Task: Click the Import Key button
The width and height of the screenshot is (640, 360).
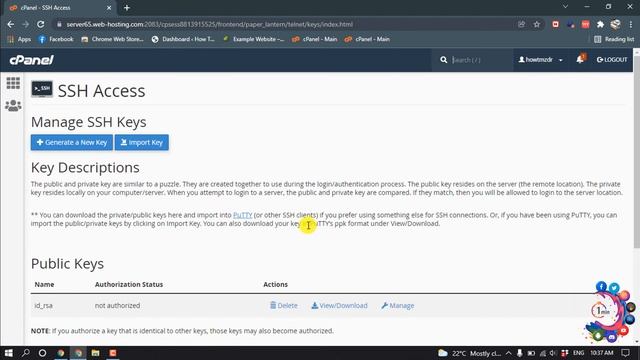Action: 142,142
